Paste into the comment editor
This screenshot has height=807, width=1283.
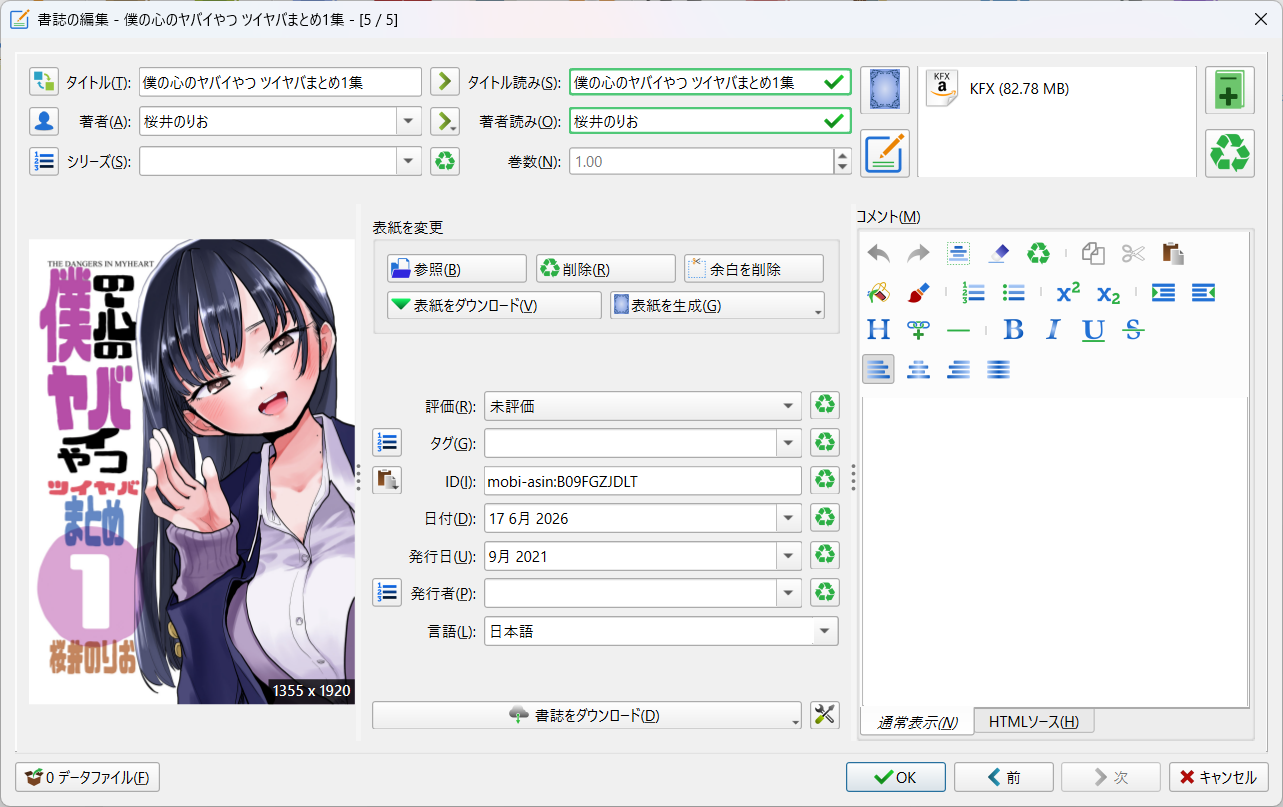[x=1172, y=254]
